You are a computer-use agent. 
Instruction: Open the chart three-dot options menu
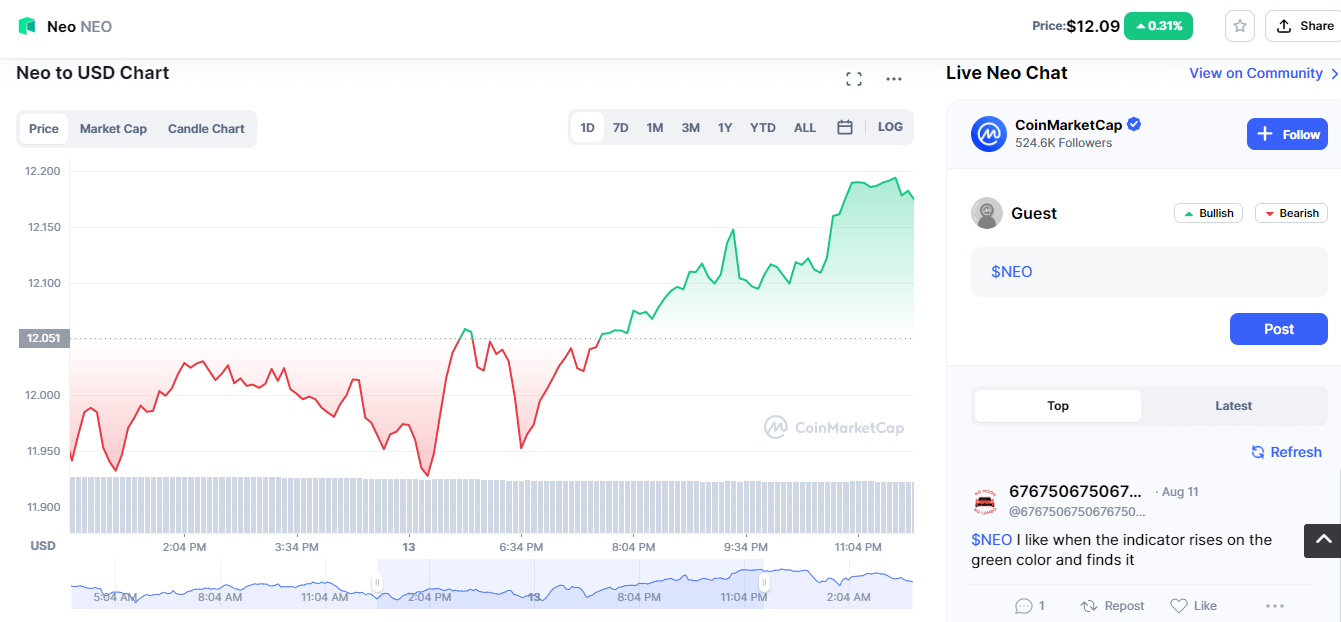[894, 79]
